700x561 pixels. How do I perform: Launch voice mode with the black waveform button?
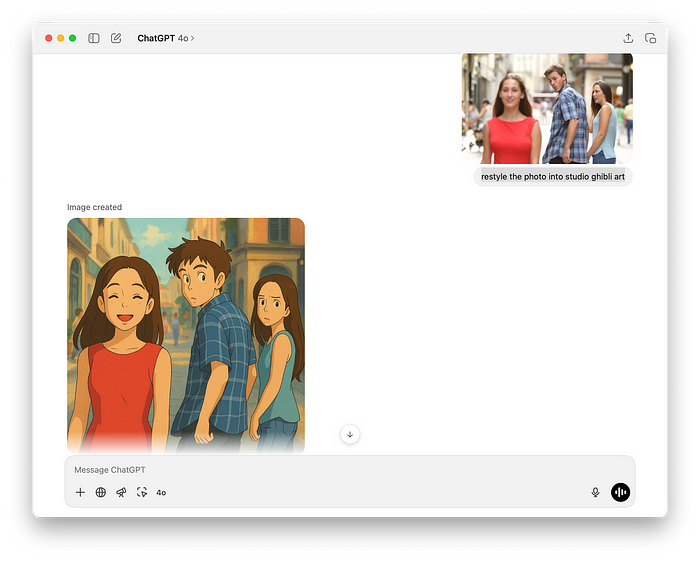pos(621,492)
